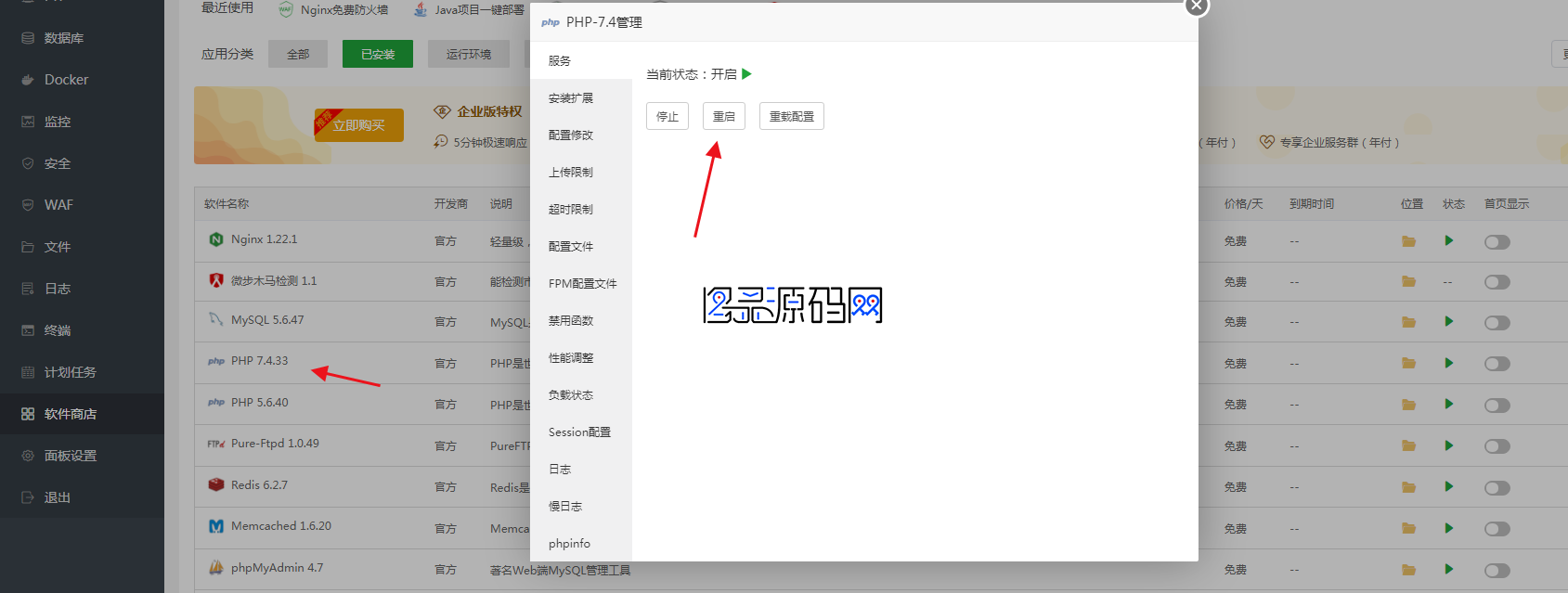Click the 重启 button to restart PHP
The width and height of the screenshot is (1568, 593).
point(724,116)
